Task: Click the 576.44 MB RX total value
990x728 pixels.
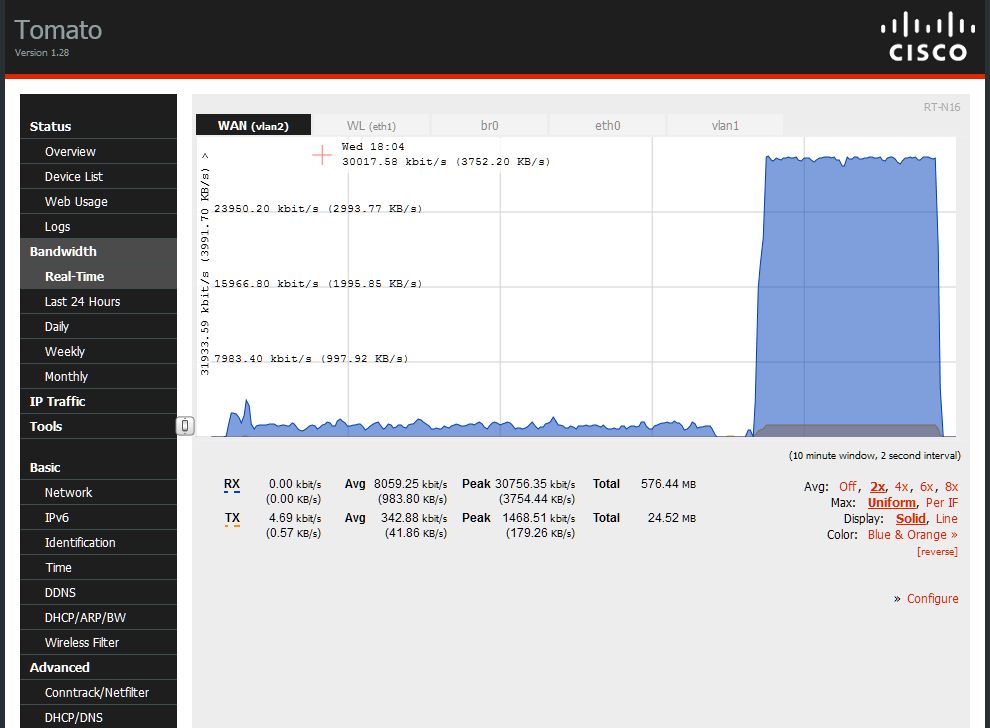Action: pos(668,484)
